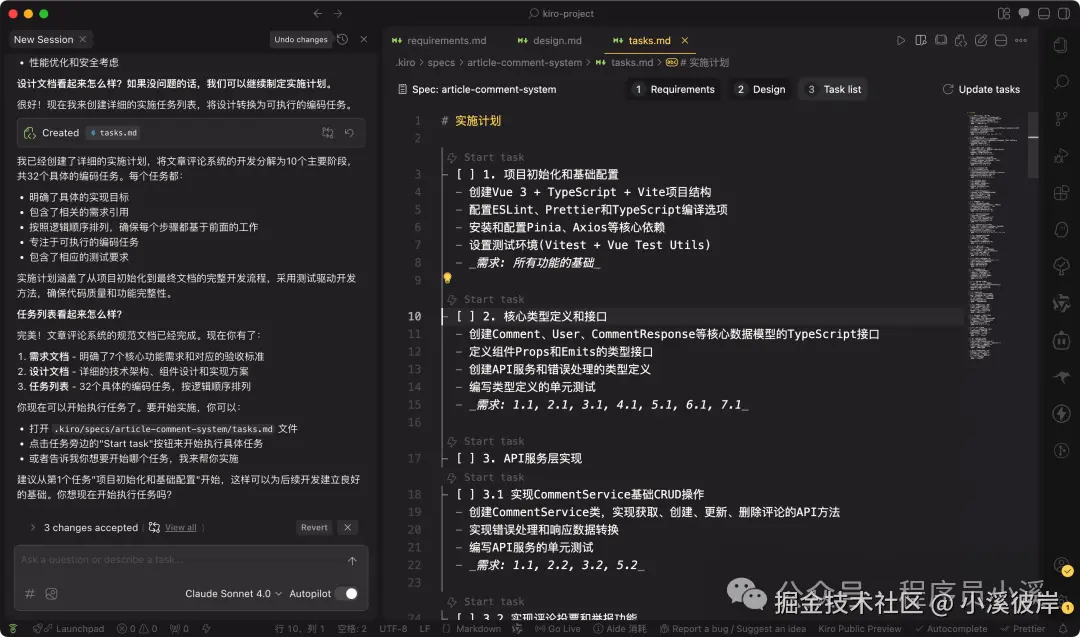Click the Run play icon in editor toolbar
Viewport: 1080px width, 637px height.
(x=901, y=40)
